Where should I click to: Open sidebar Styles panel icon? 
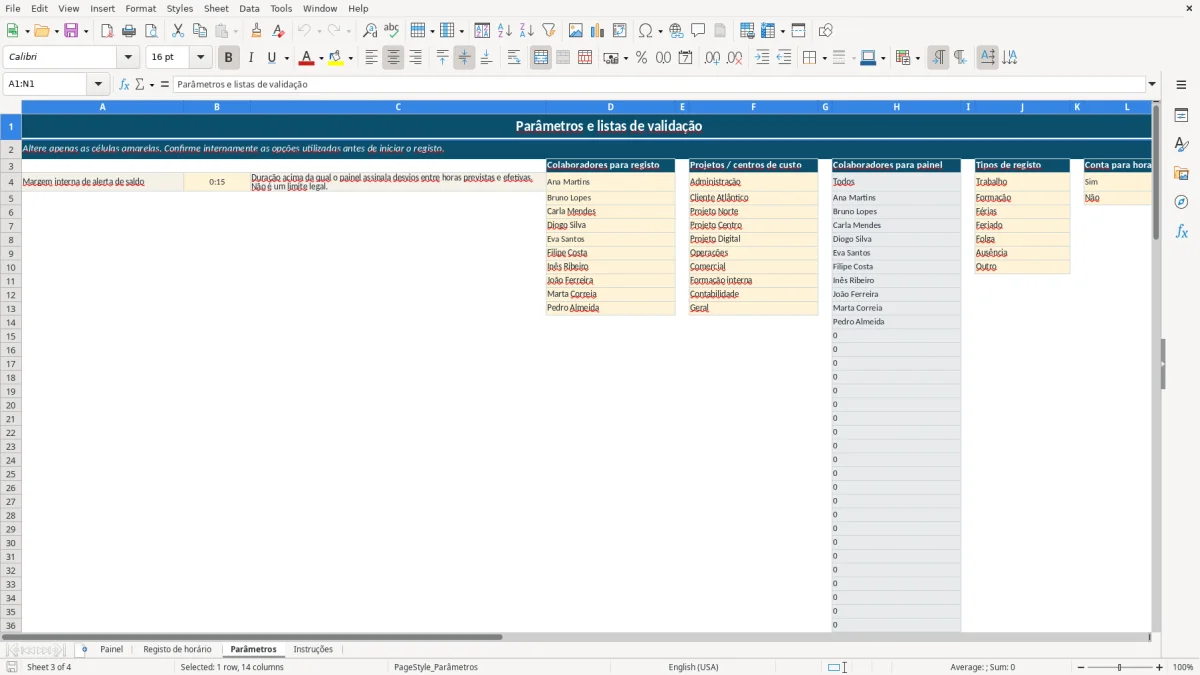click(1181, 144)
